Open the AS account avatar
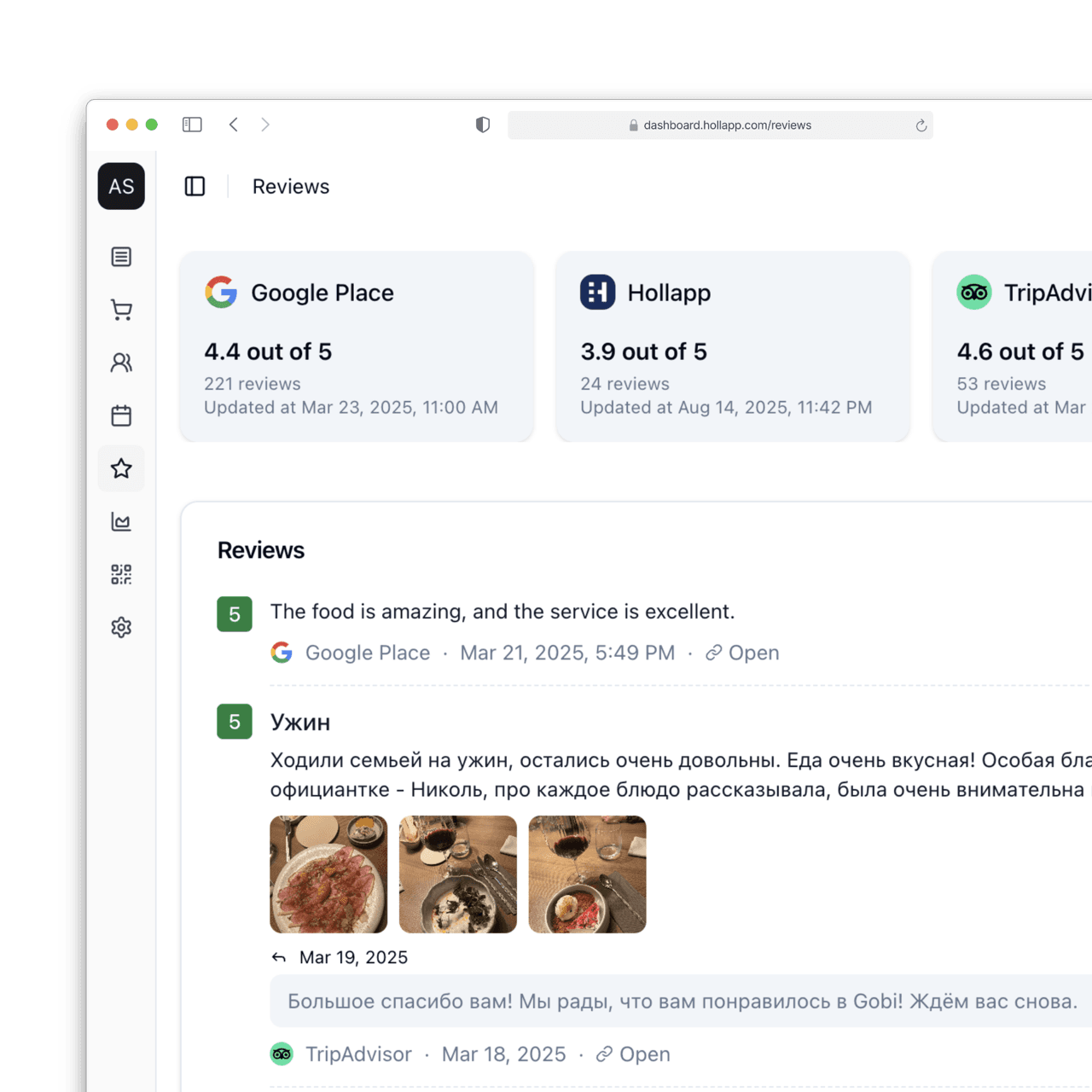This screenshot has height=1092, width=1092. coord(121,186)
